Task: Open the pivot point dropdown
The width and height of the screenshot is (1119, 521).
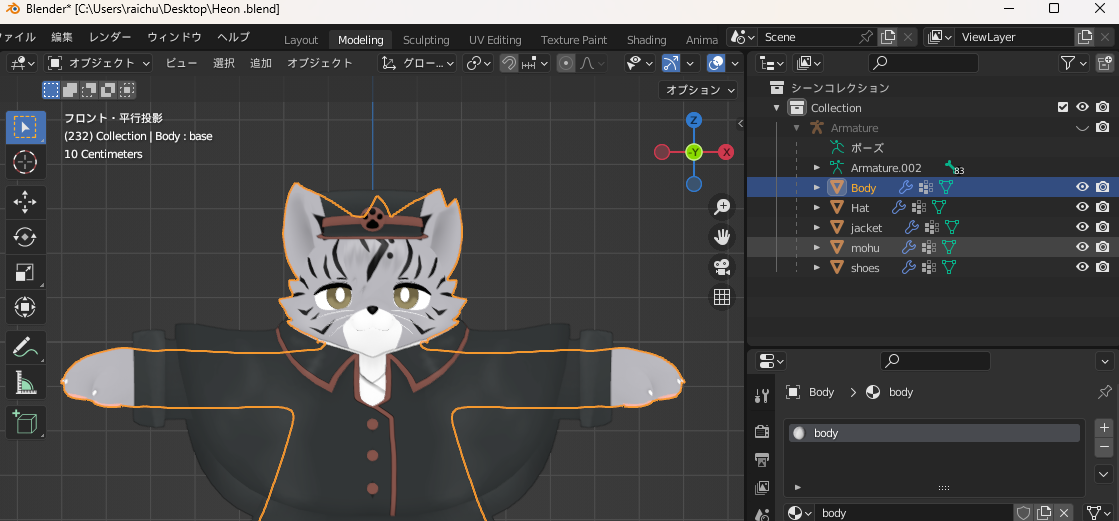Action: click(x=479, y=64)
